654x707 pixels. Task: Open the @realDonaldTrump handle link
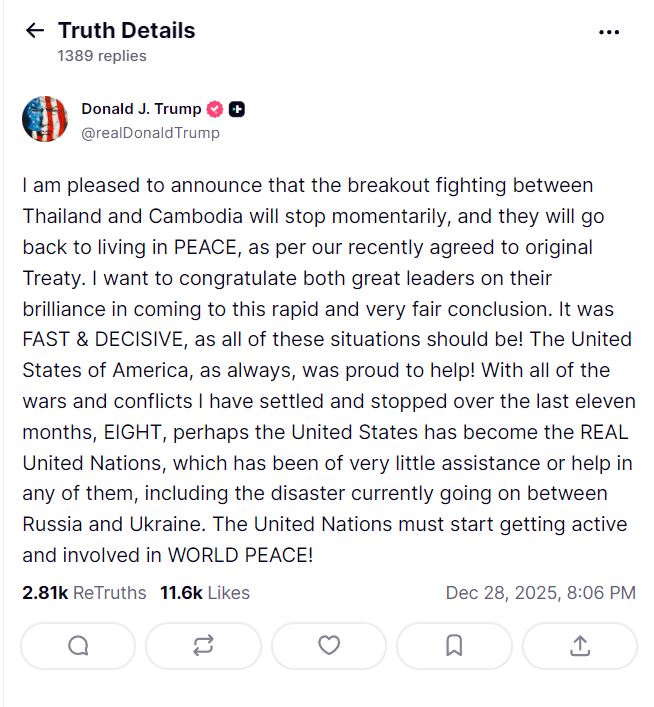[150, 132]
